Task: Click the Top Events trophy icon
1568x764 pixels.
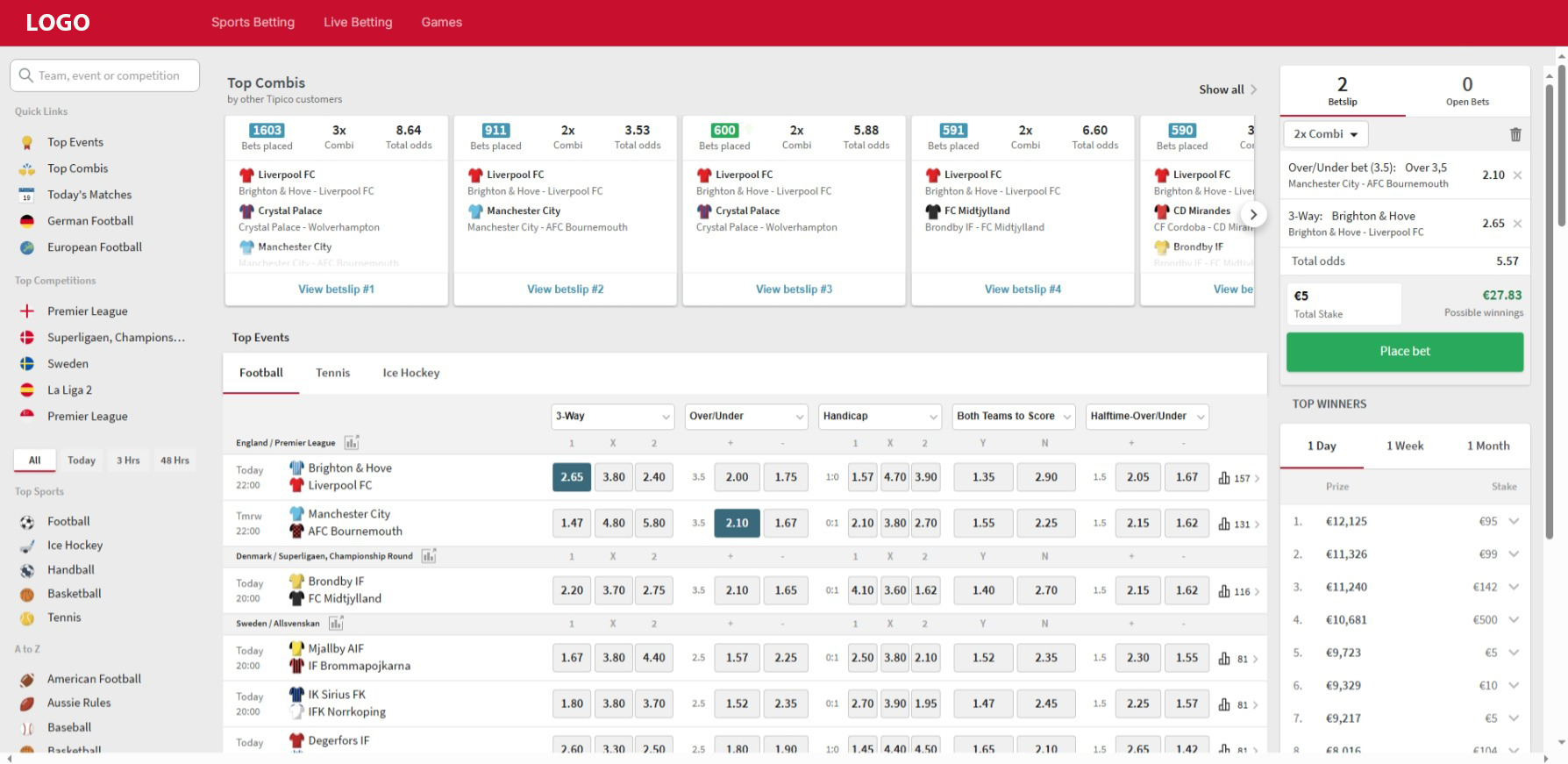Action: pos(27,142)
